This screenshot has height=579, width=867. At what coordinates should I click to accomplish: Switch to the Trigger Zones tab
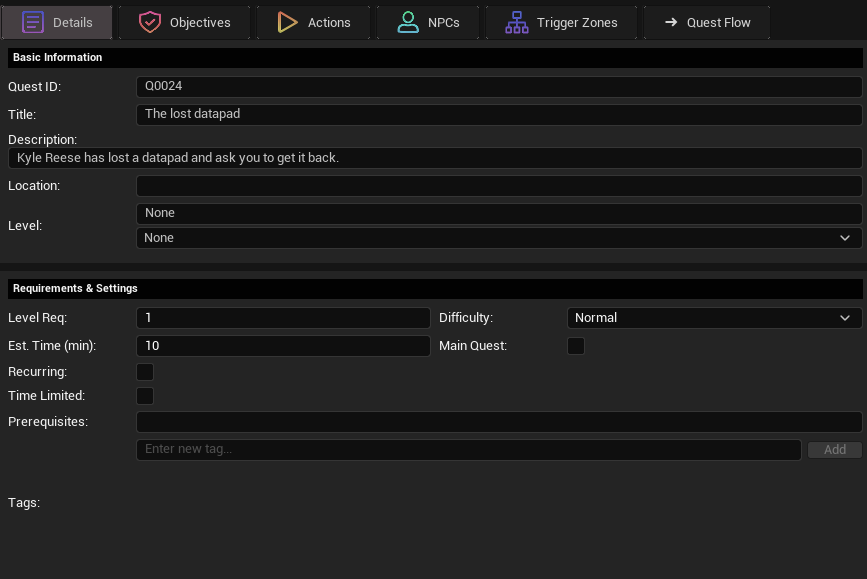(x=561, y=23)
